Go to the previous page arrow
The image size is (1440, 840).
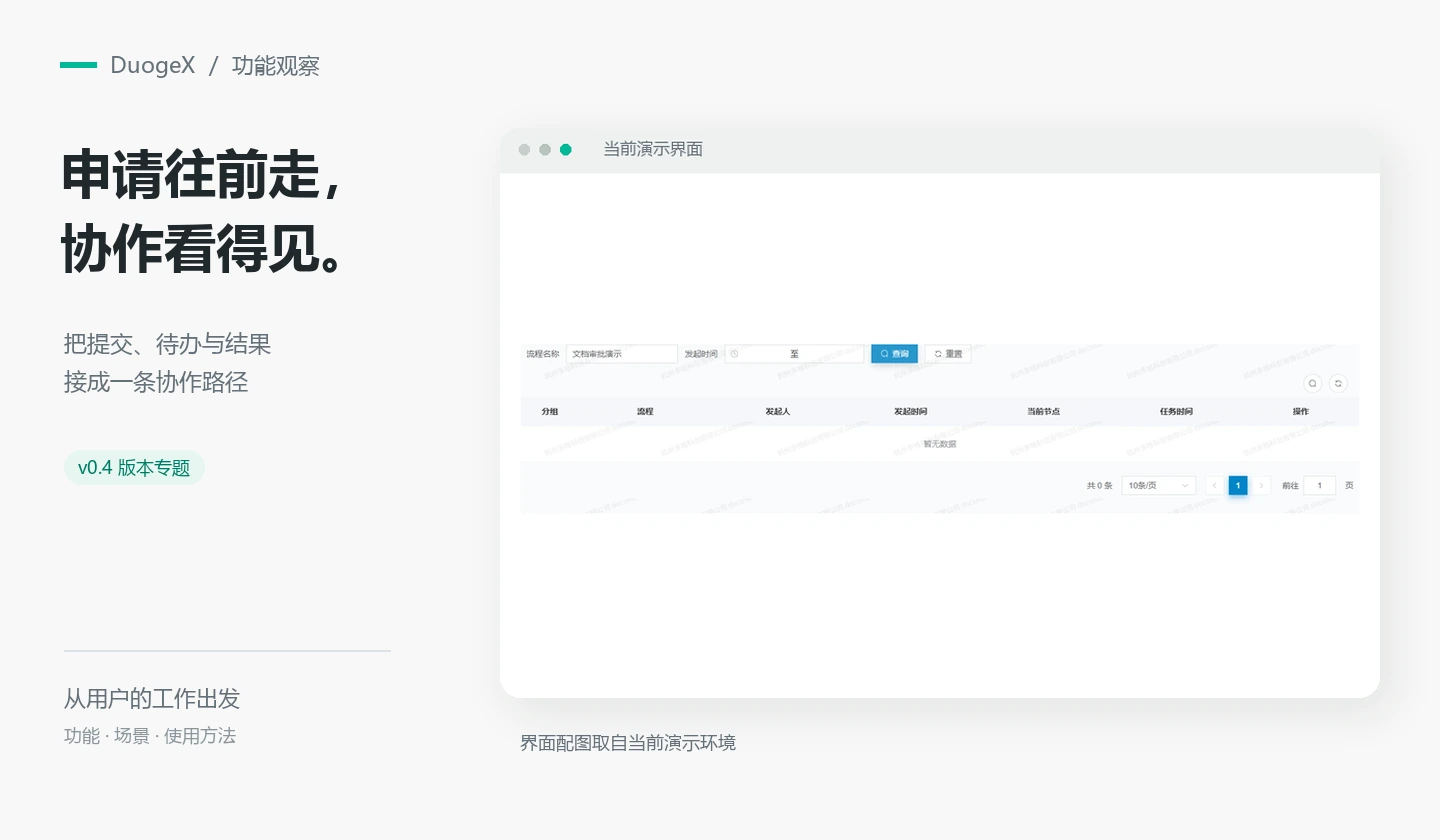coord(1214,485)
